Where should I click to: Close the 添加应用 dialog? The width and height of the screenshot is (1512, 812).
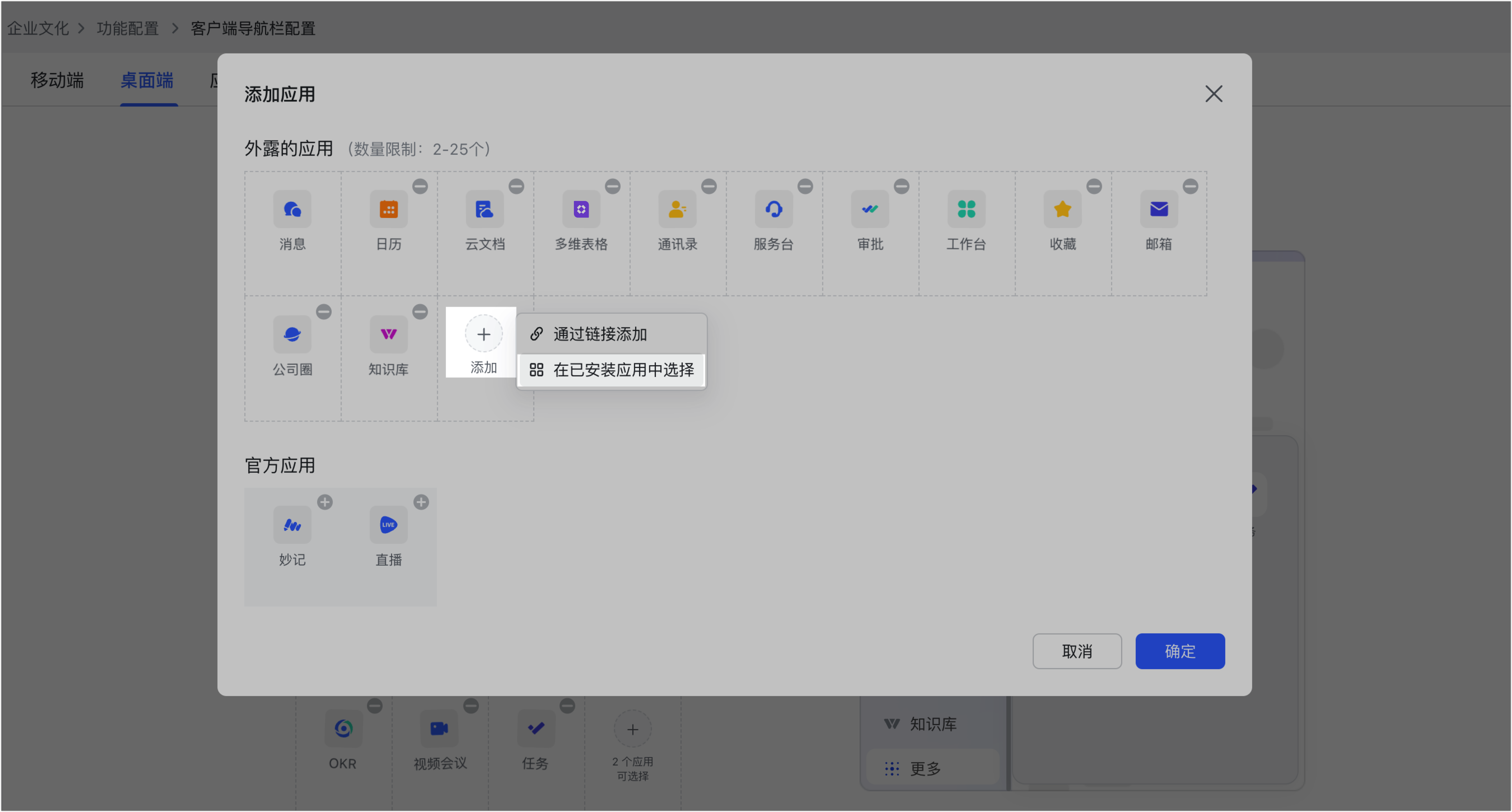[1213, 93]
